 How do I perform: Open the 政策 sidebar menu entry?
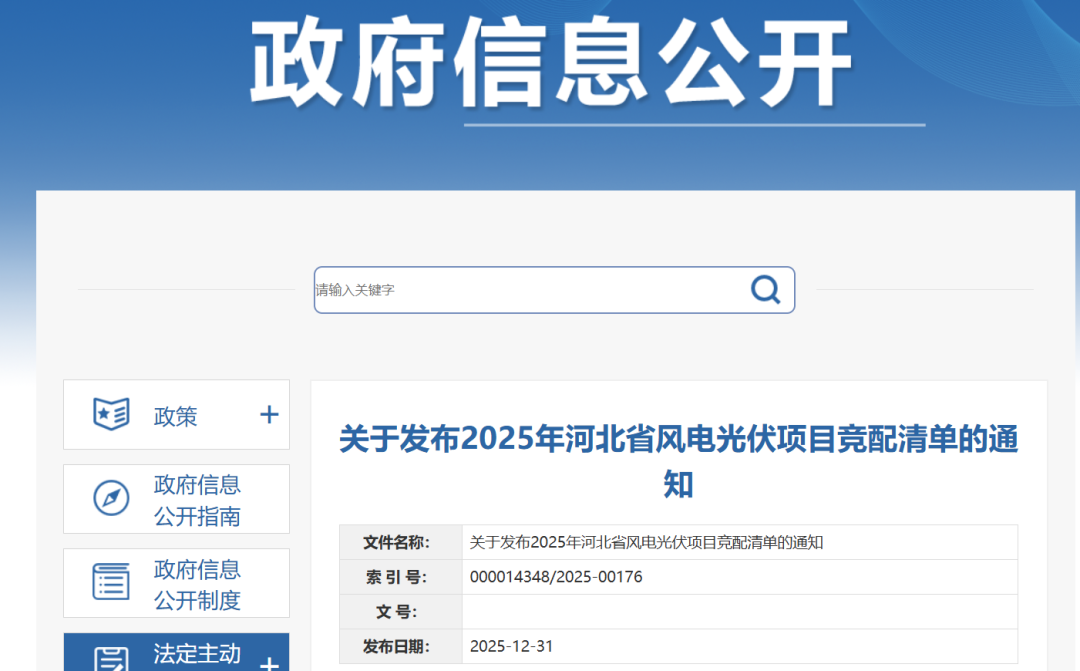176,416
